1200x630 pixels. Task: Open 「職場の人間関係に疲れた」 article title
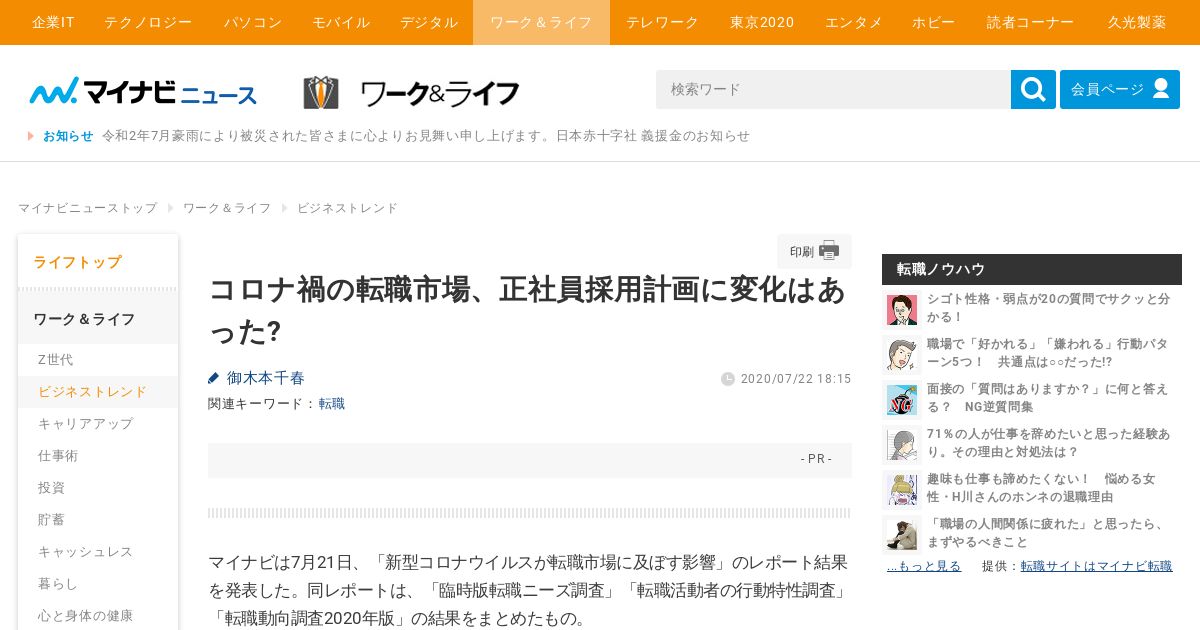coord(1046,533)
